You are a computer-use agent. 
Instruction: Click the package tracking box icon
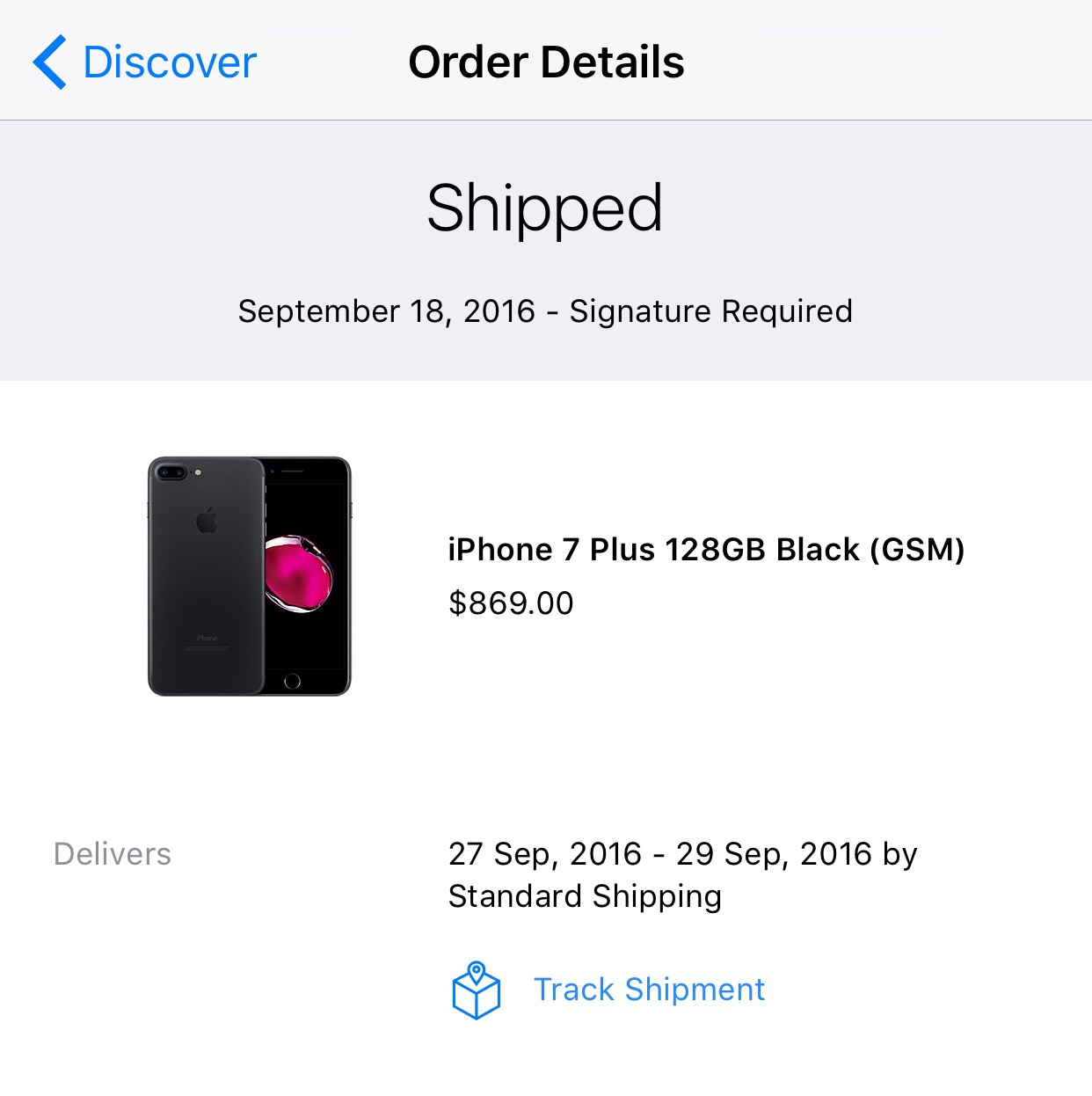pyautogui.click(x=476, y=990)
